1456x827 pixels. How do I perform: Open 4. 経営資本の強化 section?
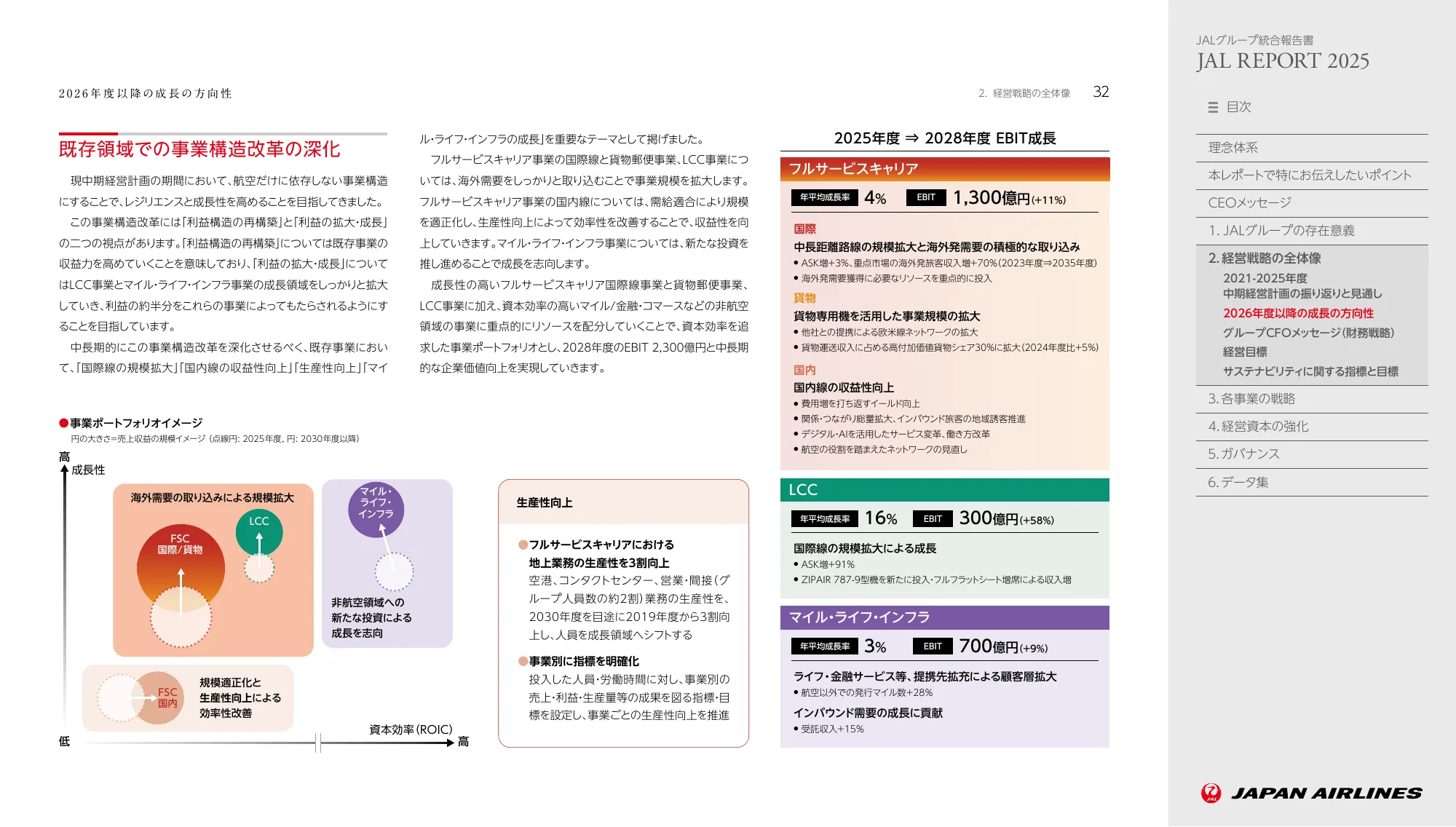pyautogui.click(x=1312, y=427)
